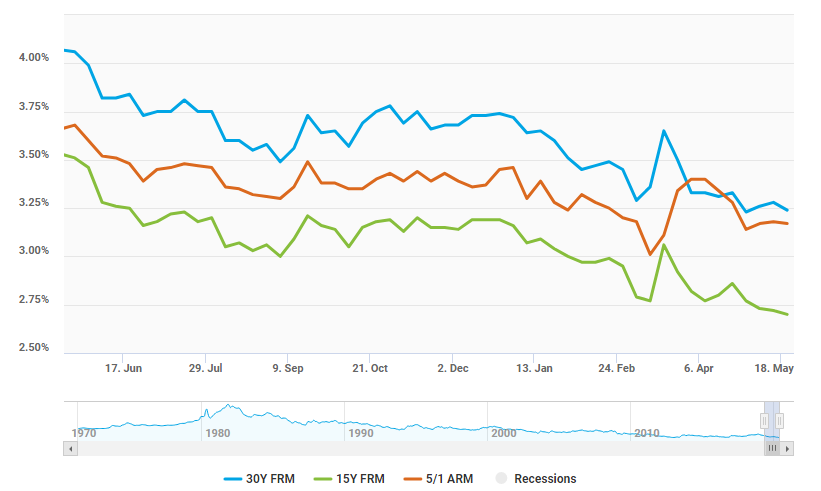The height and width of the screenshot is (491, 821).
Task: Click the 2010 label in navigator
Action: pyautogui.click(x=647, y=433)
